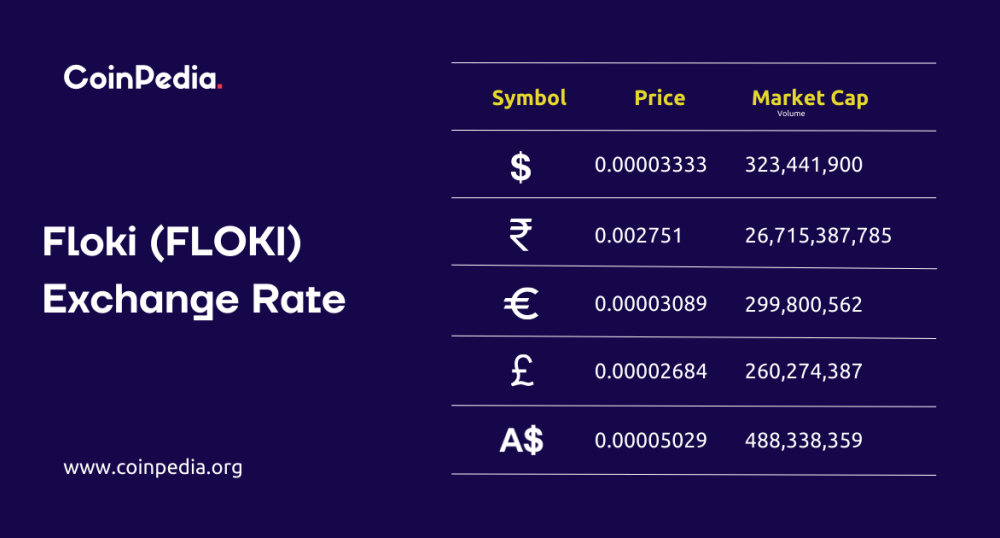The image size is (1000, 538).
Task: Select the euro currency symbol
Action: (521, 303)
